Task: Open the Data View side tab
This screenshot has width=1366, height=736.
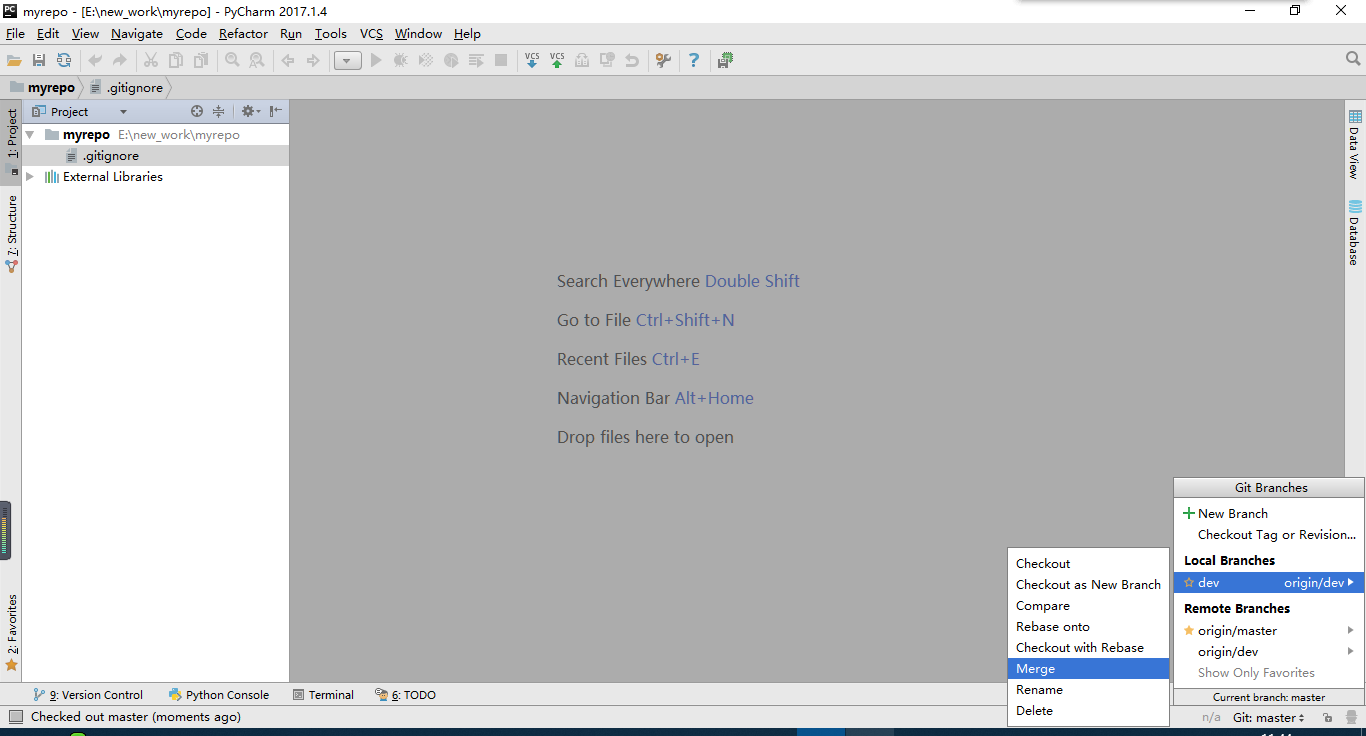Action: [x=1355, y=144]
